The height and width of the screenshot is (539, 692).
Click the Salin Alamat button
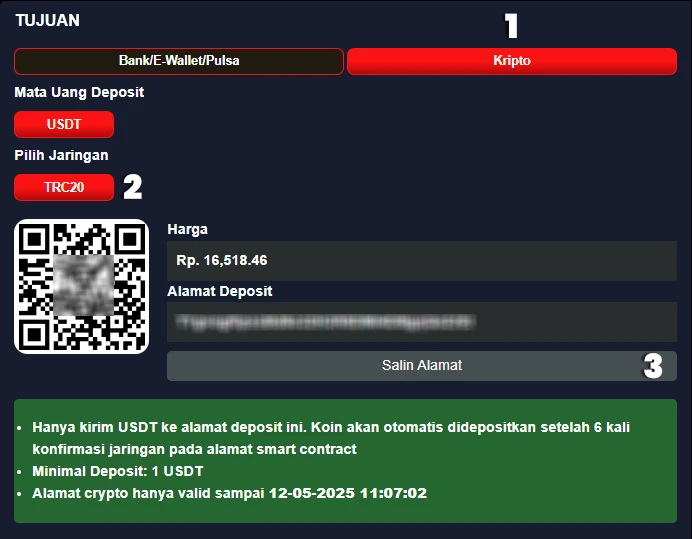tap(421, 366)
